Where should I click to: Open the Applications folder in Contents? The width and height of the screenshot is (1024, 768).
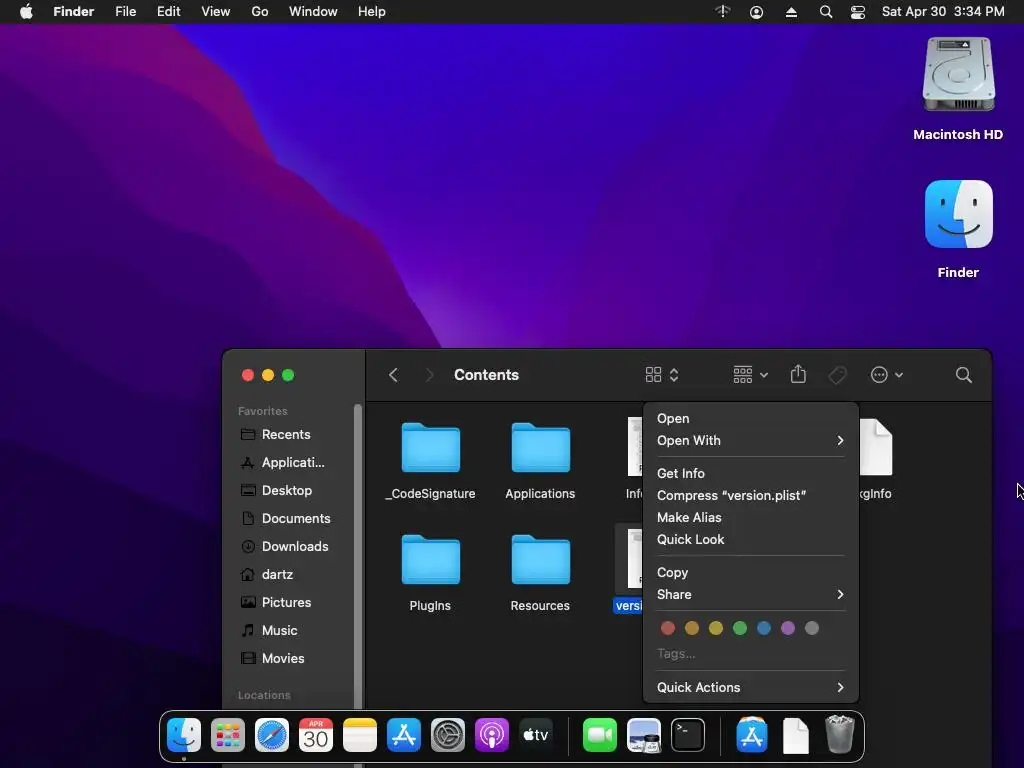point(540,448)
